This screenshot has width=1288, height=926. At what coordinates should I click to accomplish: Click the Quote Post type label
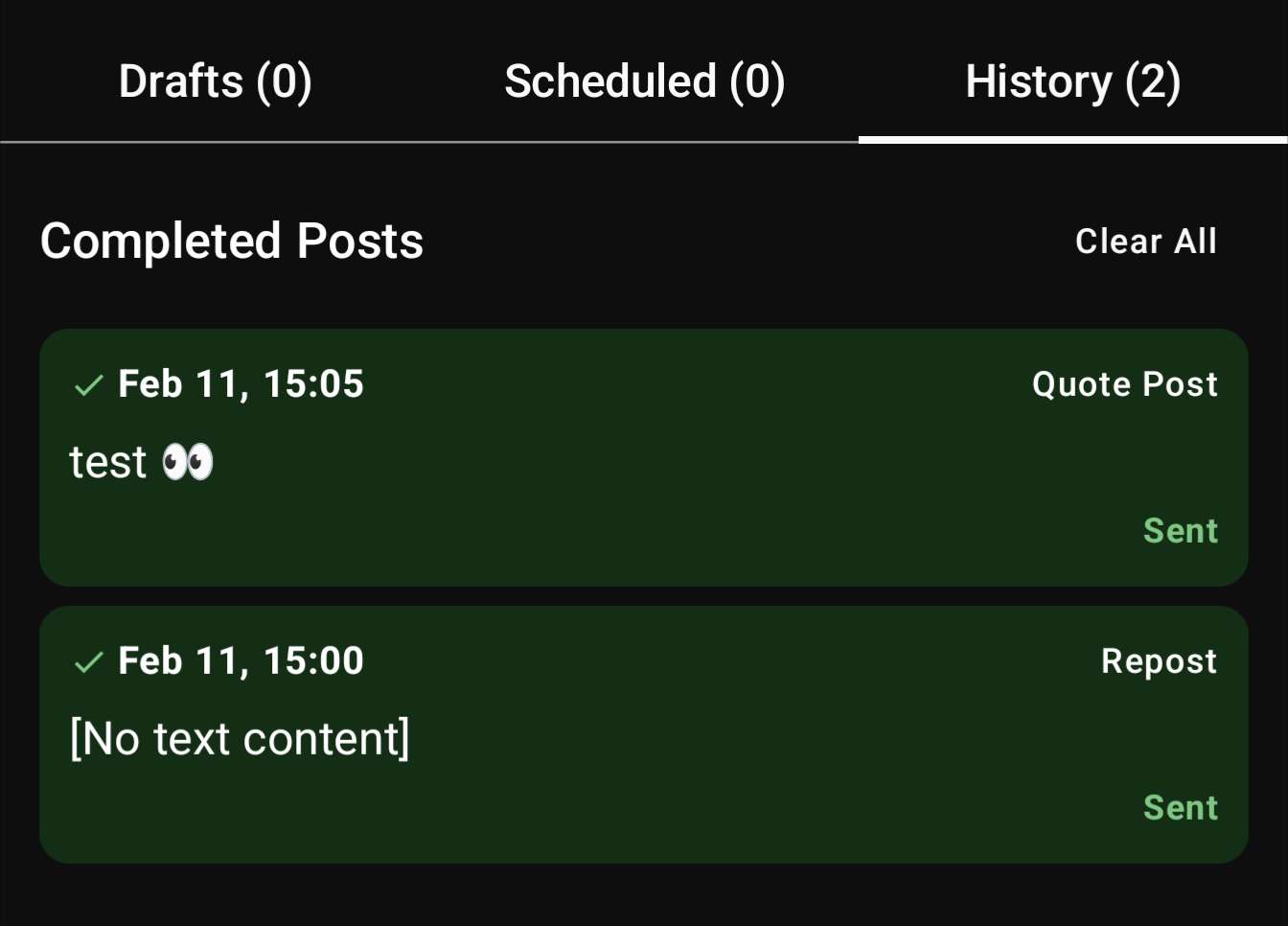click(x=1124, y=384)
